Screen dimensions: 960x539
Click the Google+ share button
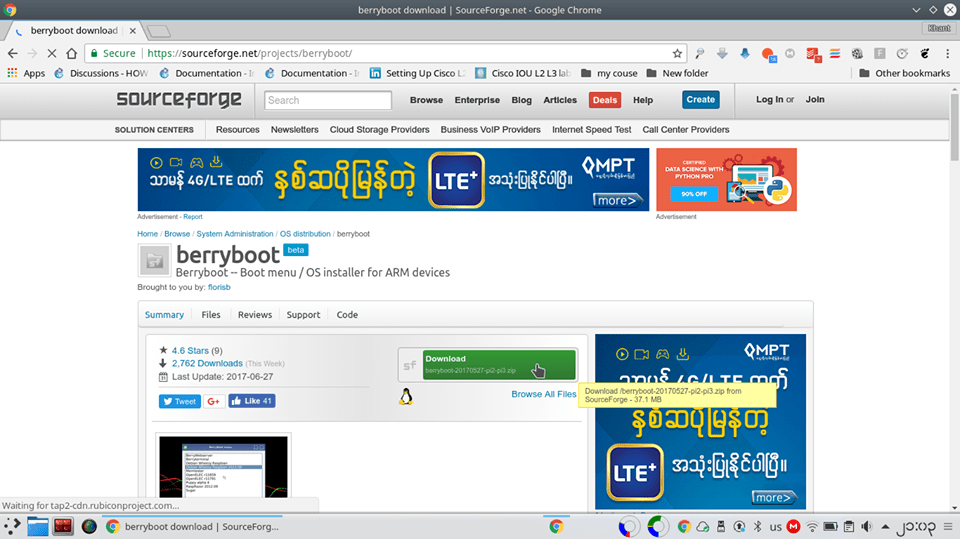pyautogui.click(x=214, y=401)
